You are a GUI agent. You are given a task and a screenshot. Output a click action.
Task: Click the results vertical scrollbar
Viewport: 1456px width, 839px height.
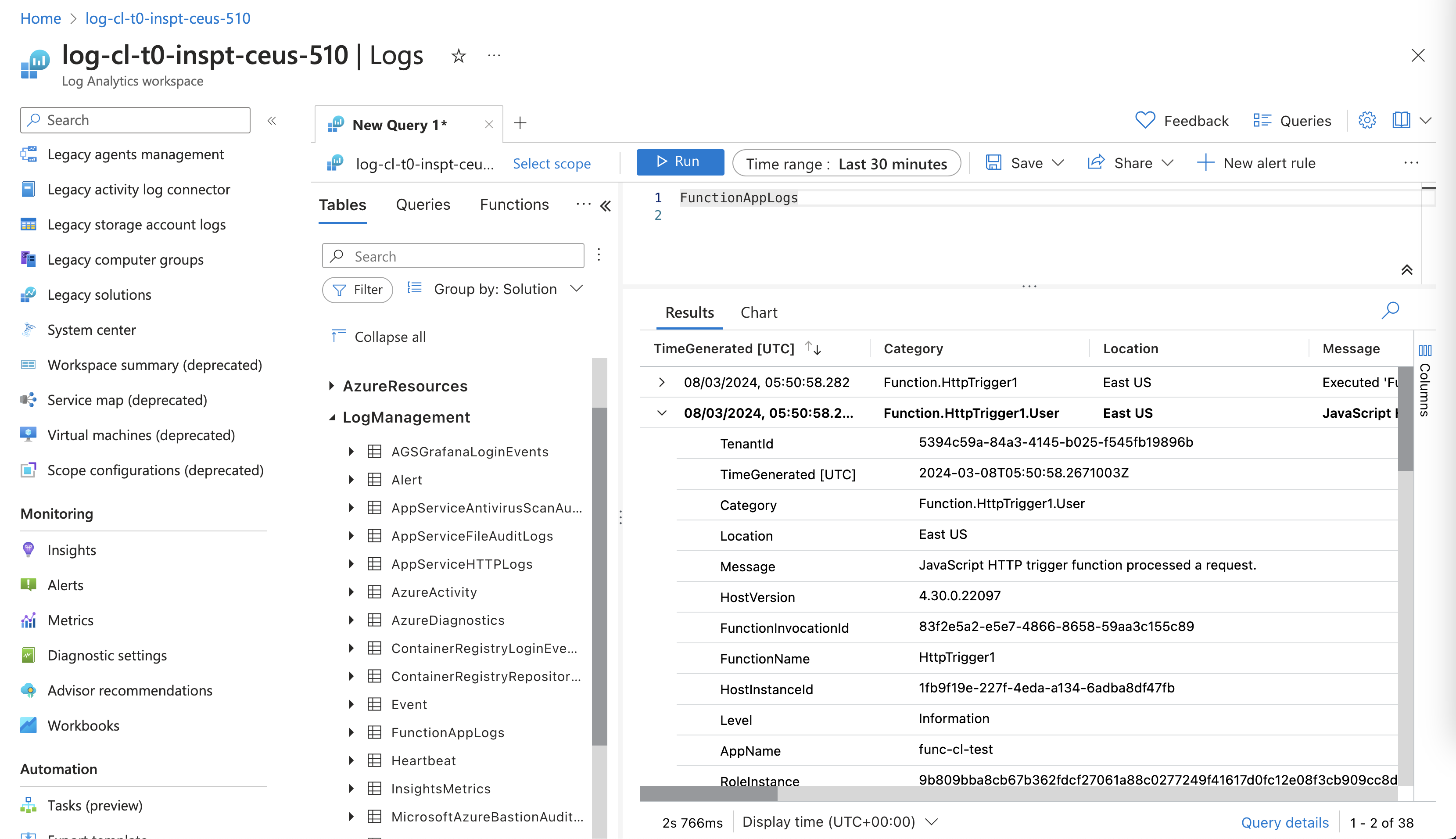1405,419
